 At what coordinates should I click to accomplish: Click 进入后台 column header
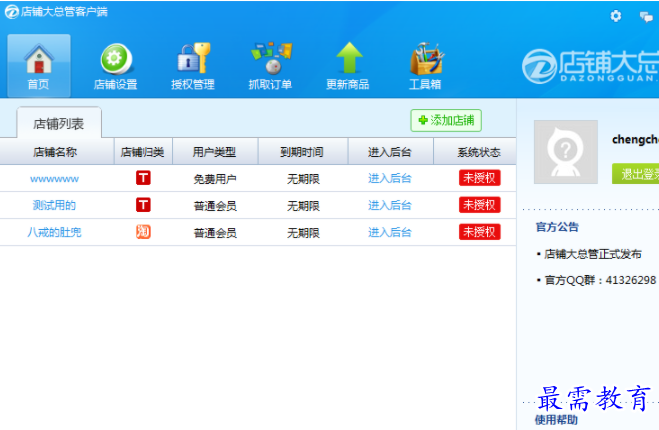click(390, 152)
